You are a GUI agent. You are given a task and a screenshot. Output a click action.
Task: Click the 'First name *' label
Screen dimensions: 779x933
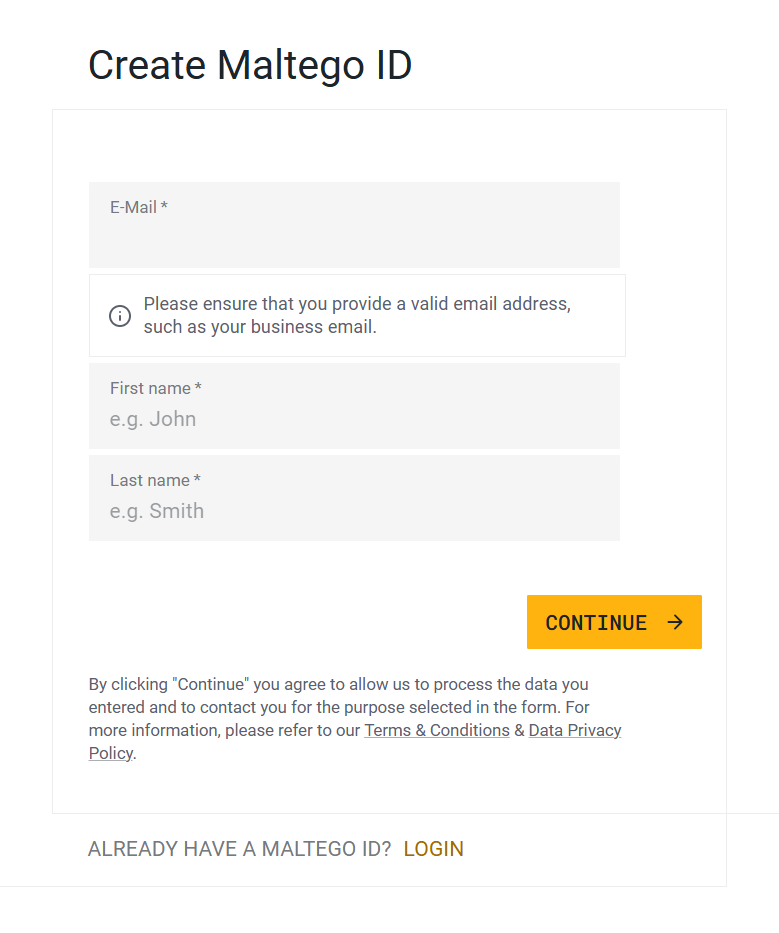156,388
